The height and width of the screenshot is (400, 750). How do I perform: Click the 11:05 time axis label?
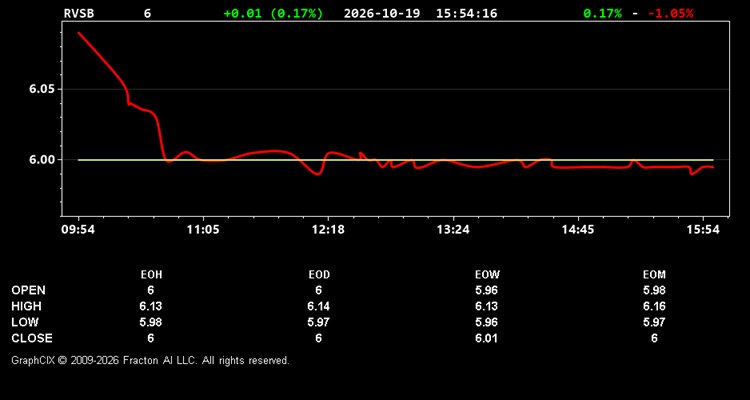tap(203, 230)
